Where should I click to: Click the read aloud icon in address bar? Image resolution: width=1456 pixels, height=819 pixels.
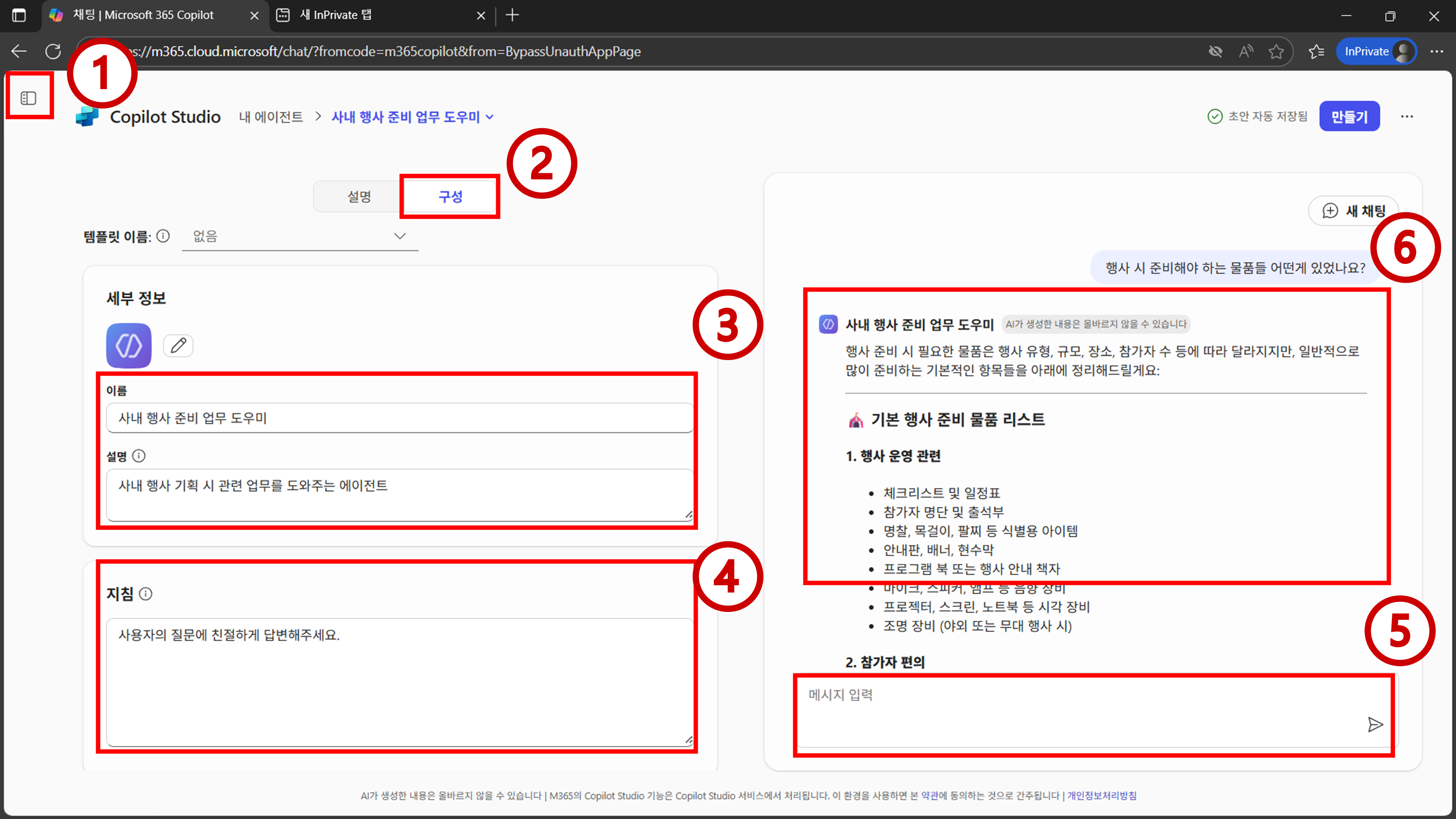pos(1246,51)
